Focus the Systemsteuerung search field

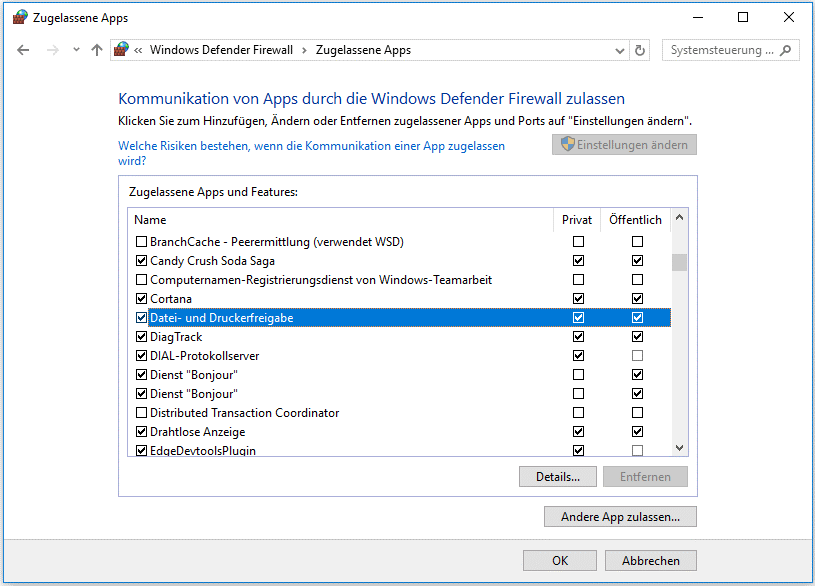coord(730,50)
